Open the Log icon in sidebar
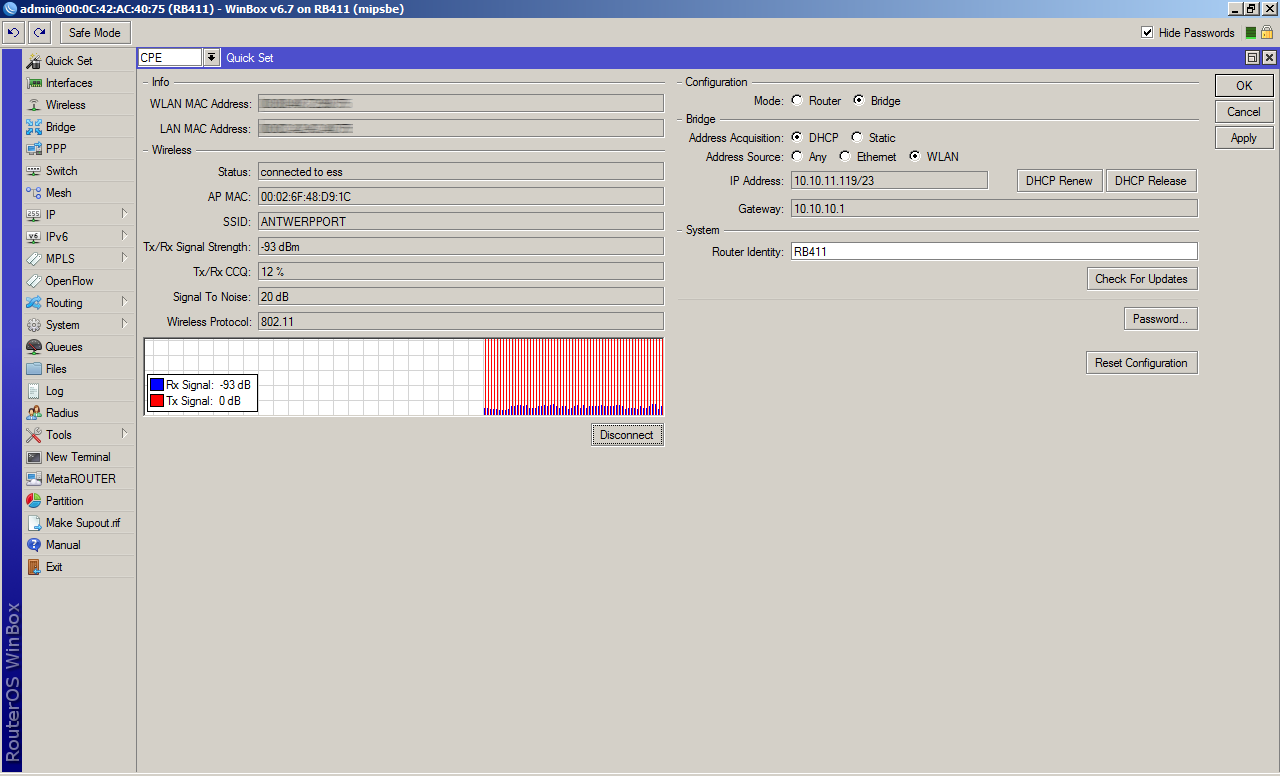The width and height of the screenshot is (1280, 776). pos(34,391)
